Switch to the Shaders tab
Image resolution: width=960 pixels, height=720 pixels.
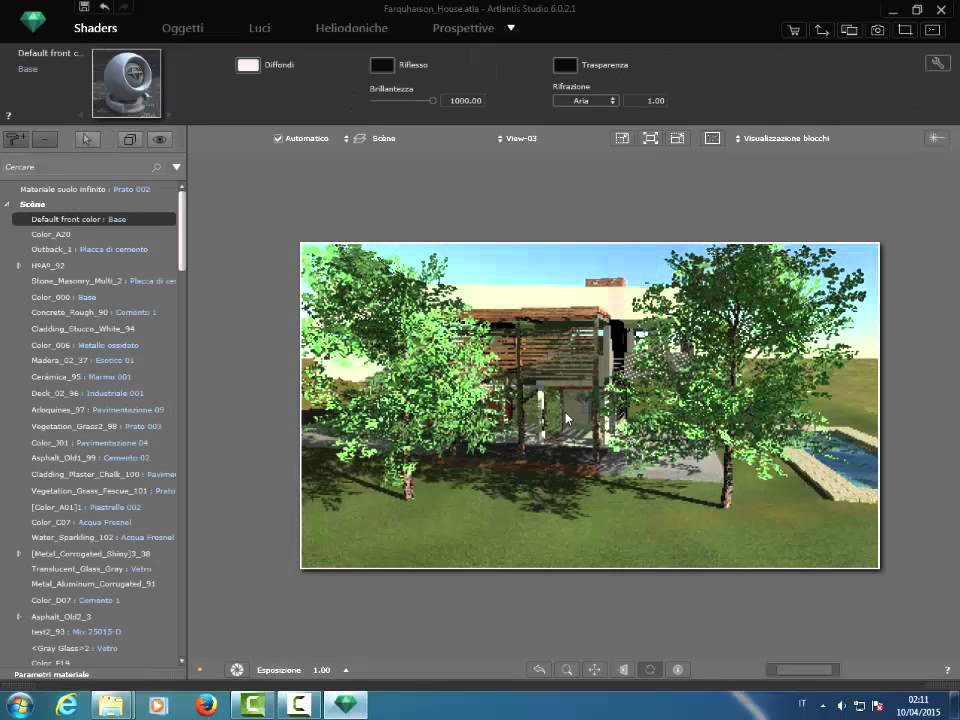pos(96,28)
